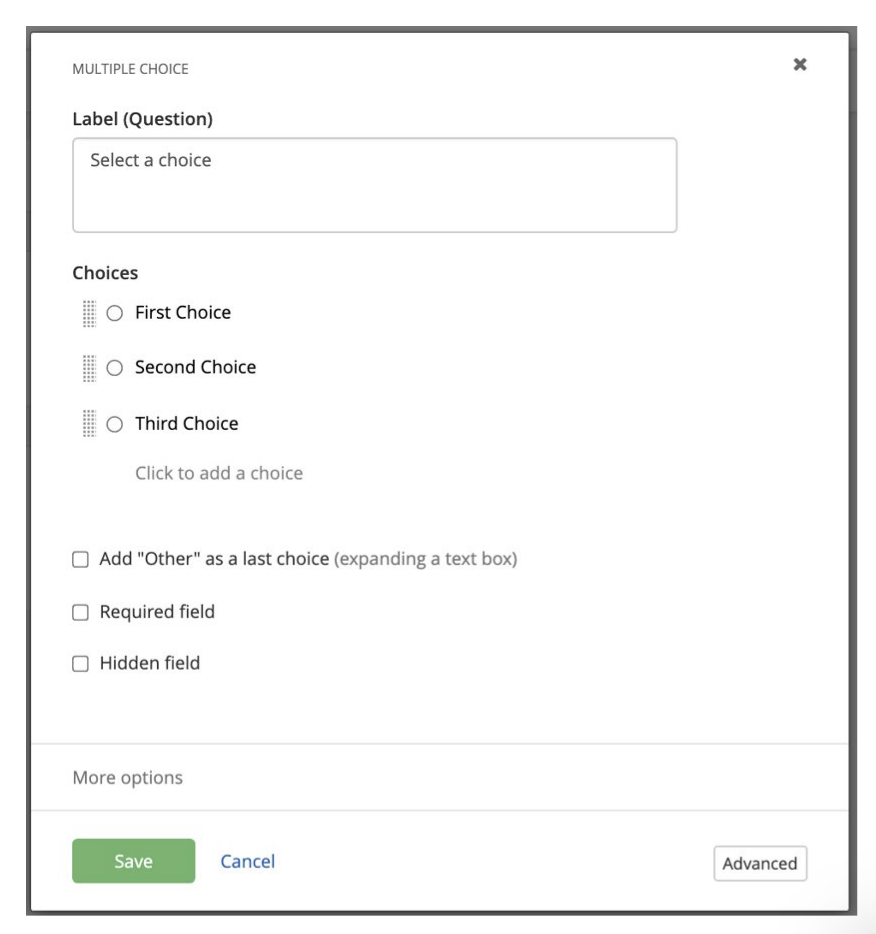The height and width of the screenshot is (934, 876).
Task: Click the Choices section heading
Action: pyautogui.click(x=105, y=273)
